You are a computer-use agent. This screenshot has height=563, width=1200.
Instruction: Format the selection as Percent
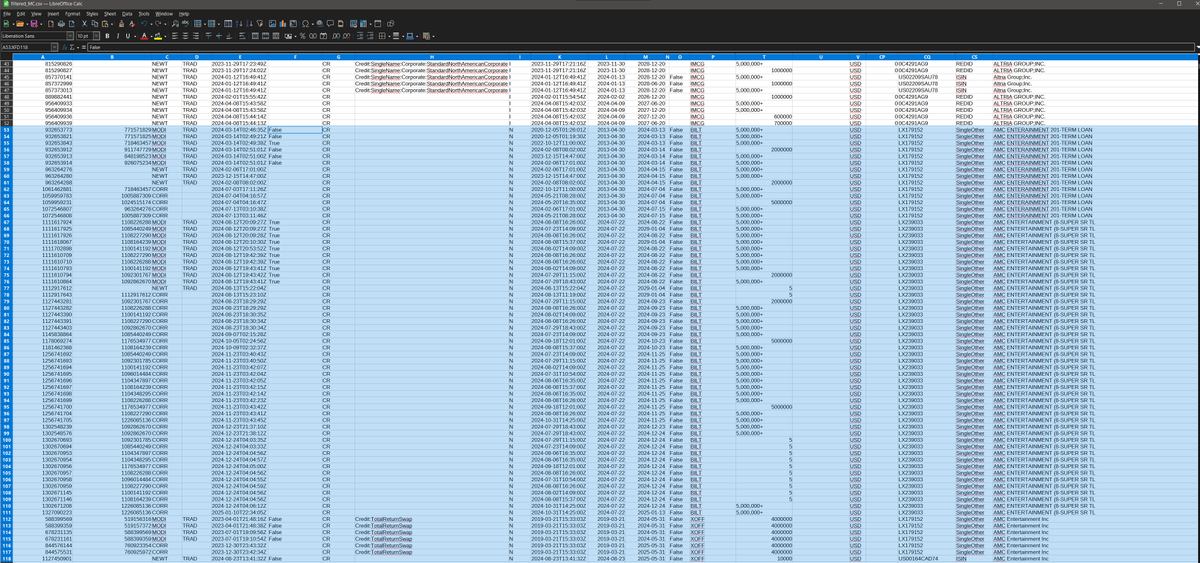pos(302,36)
